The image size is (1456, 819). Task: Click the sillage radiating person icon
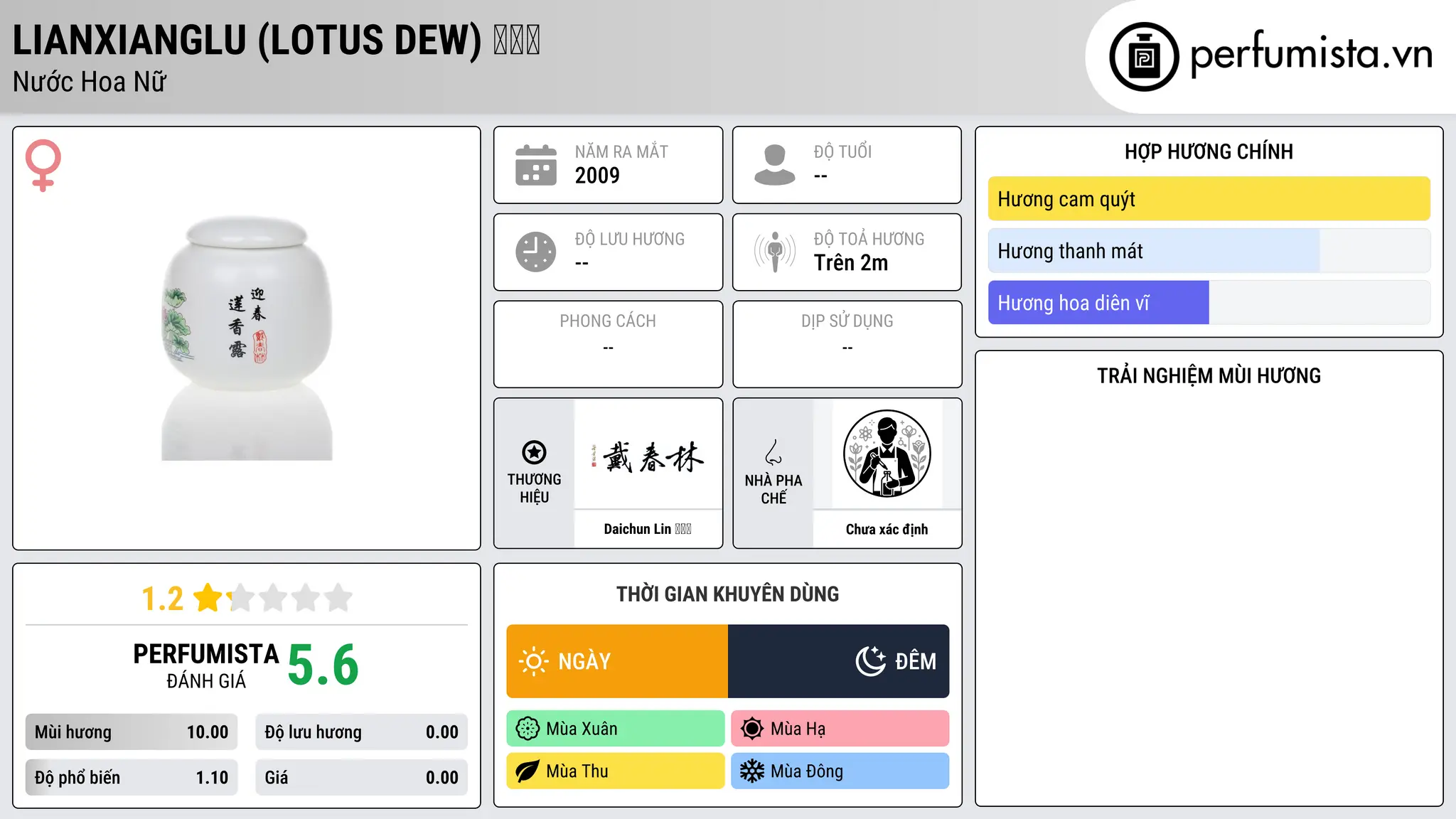coord(775,252)
